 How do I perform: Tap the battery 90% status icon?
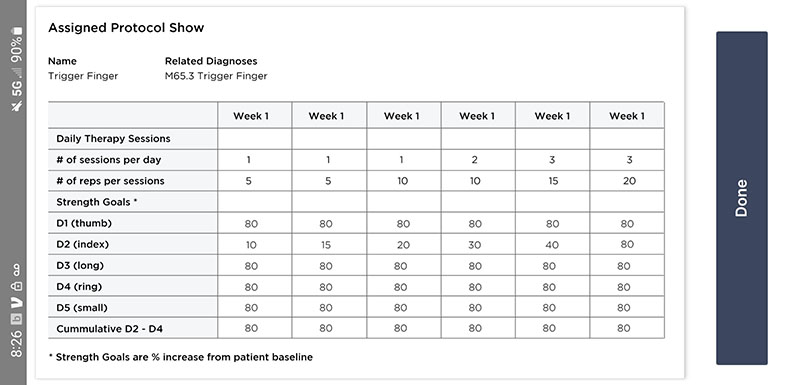(x=17, y=45)
